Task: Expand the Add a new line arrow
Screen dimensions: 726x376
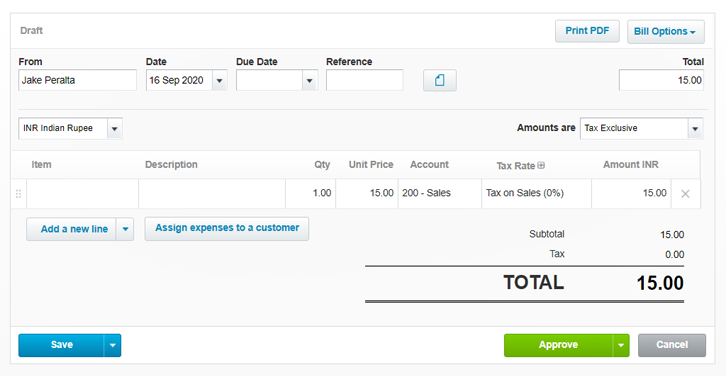Action: (x=125, y=229)
